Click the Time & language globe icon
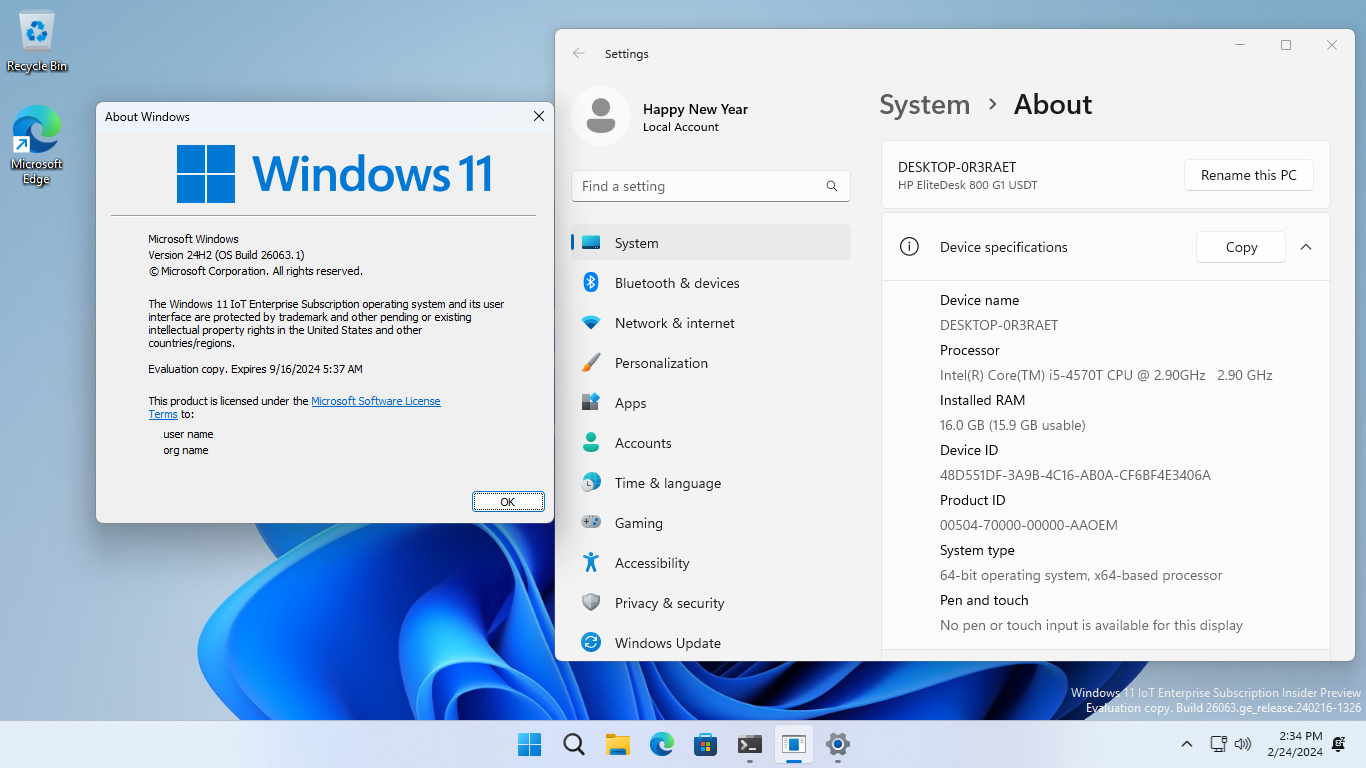 [x=591, y=483]
